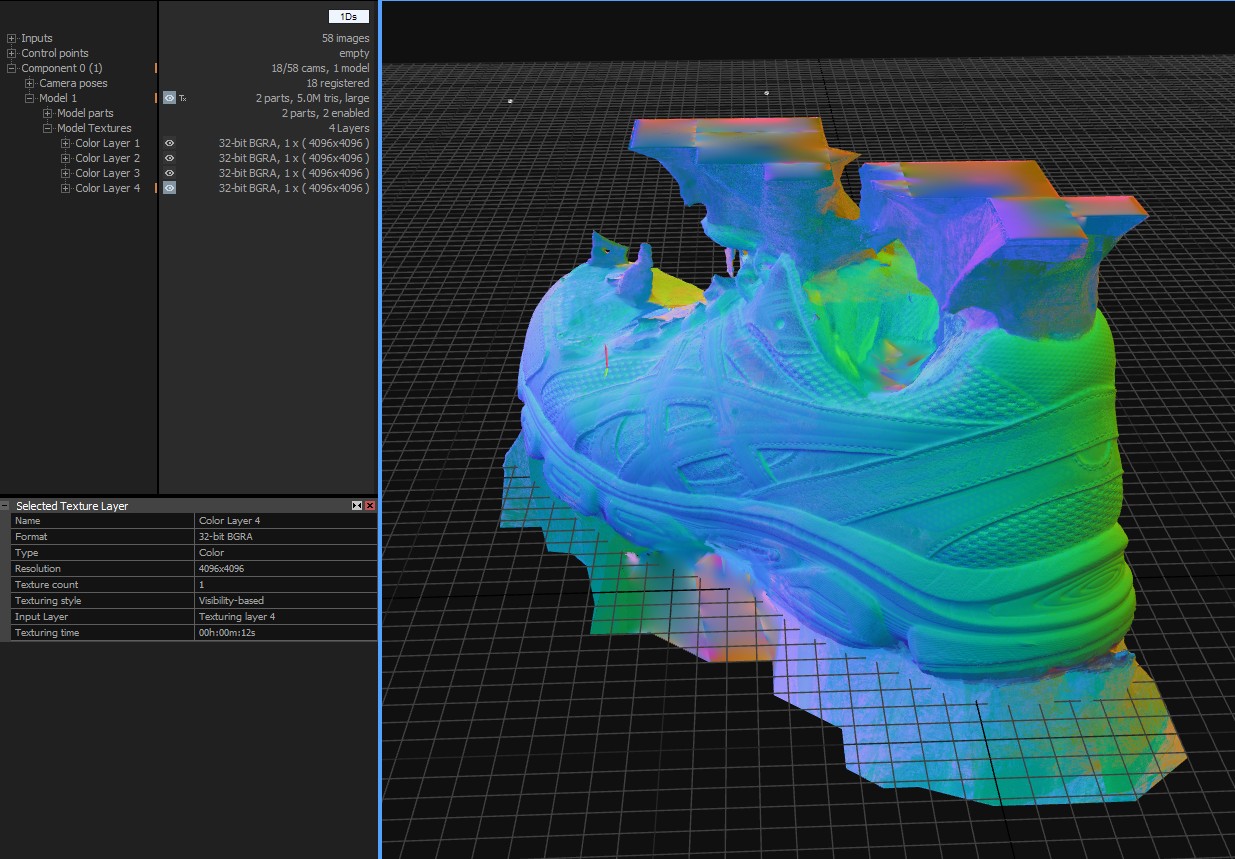Collapse the Model Textures node
The image size is (1235, 859).
pyautogui.click(x=47, y=128)
